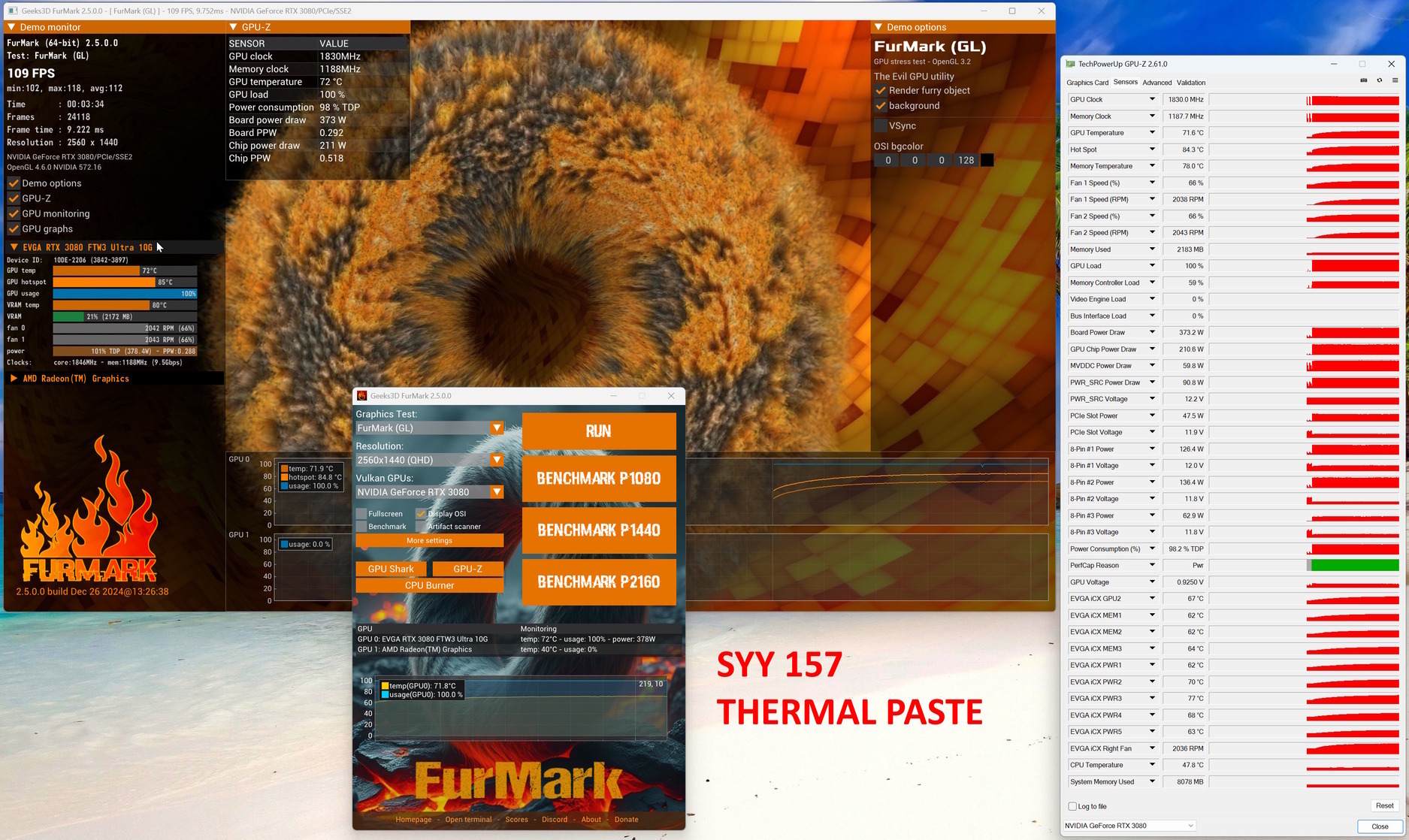1409x840 pixels.
Task: Switch to the Validation tab
Action: [1190, 83]
